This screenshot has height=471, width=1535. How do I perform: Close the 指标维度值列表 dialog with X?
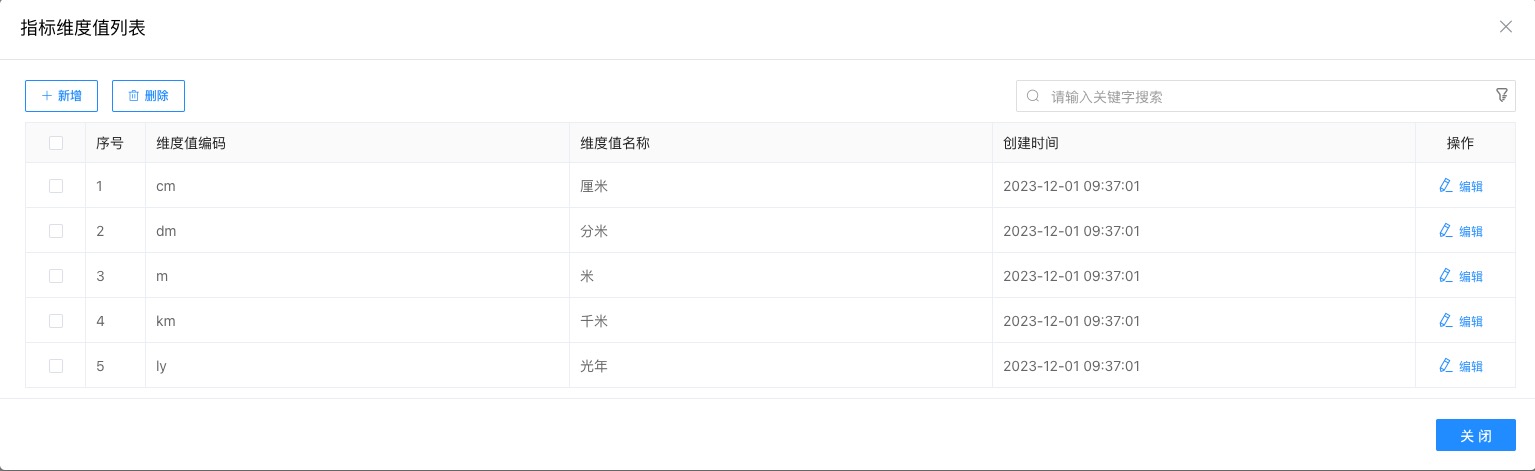pyautogui.click(x=1505, y=27)
